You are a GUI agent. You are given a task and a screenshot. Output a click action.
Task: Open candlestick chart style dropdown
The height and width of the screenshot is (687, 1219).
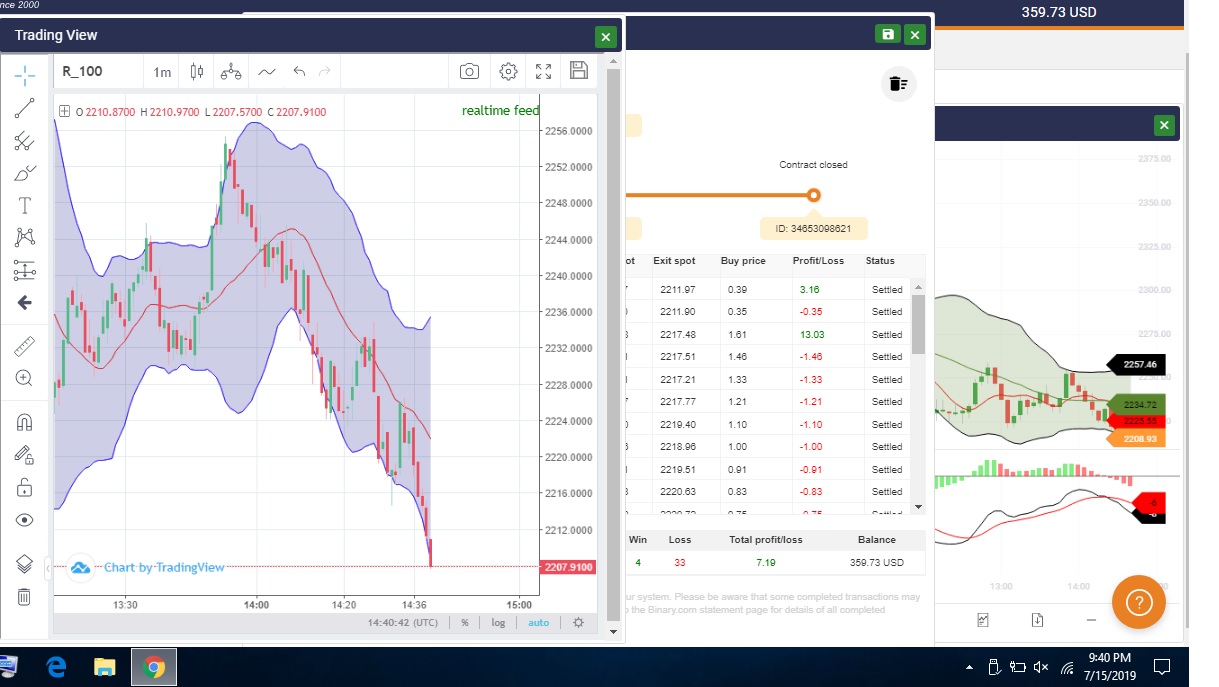click(x=196, y=71)
